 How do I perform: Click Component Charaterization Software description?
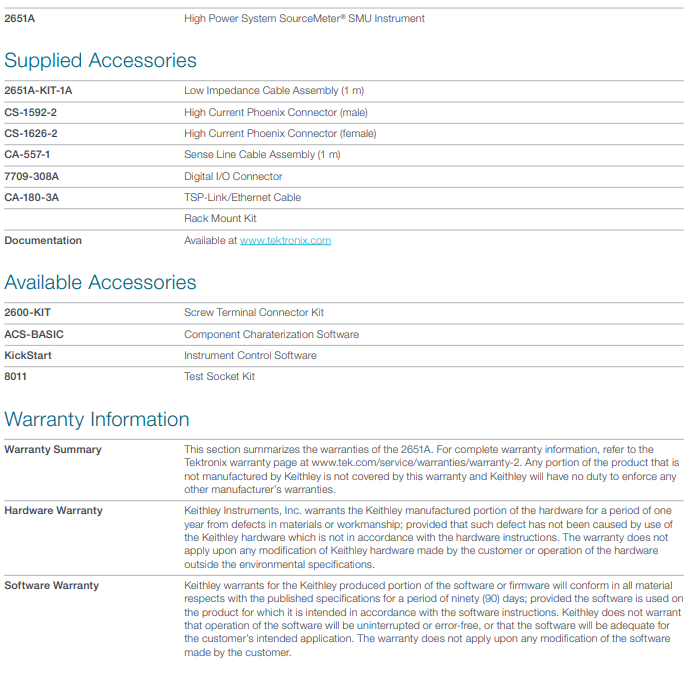(271, 335)
